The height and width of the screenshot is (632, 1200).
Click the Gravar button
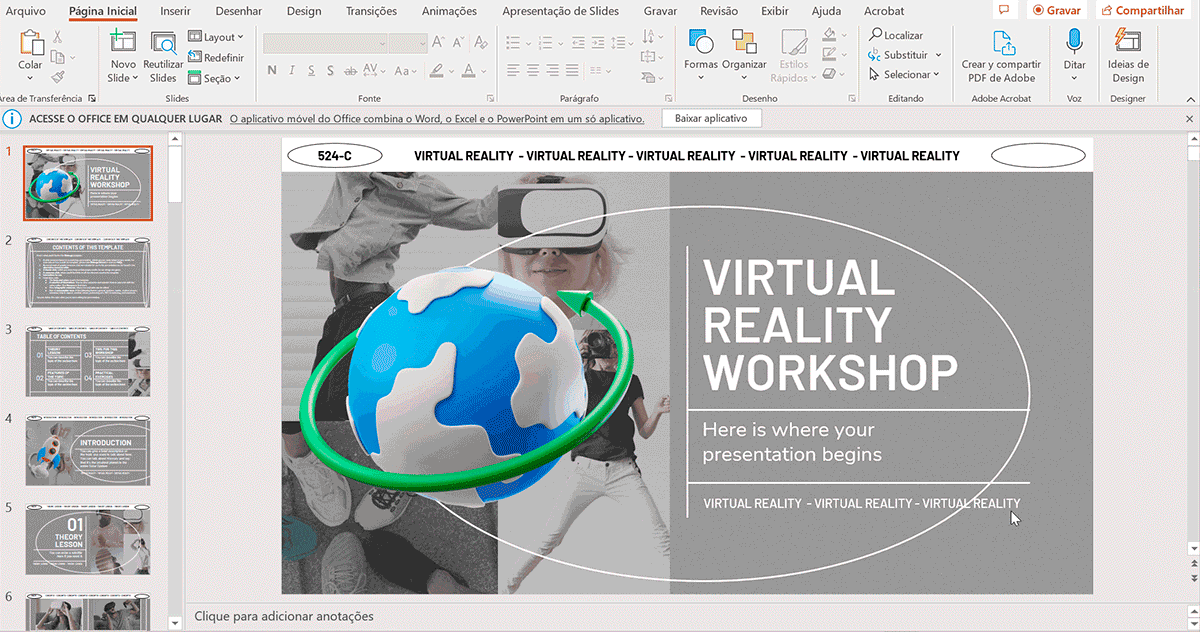pyautogui.click(x=1056, y=9)
